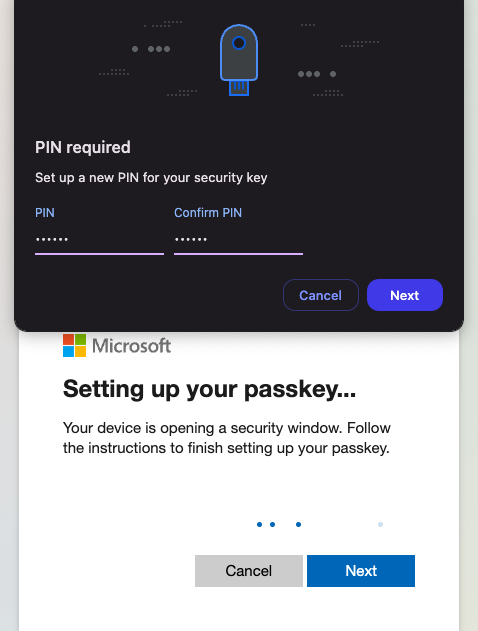Click the "PIN required" heading

[x=83, y=147]
